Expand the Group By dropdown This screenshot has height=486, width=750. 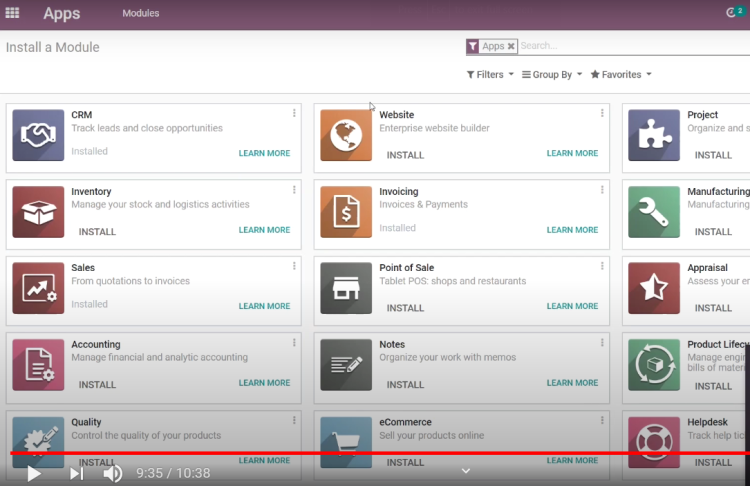pos(552,75)
